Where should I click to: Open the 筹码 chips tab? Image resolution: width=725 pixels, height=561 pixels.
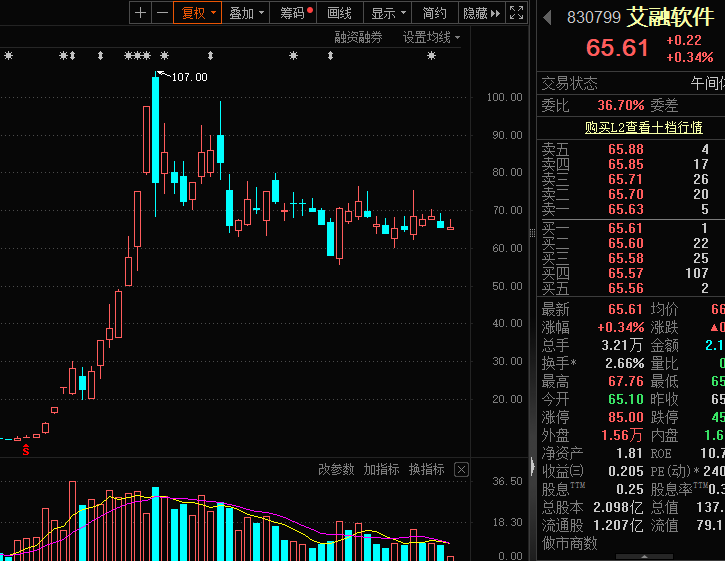tap(296, 13)
